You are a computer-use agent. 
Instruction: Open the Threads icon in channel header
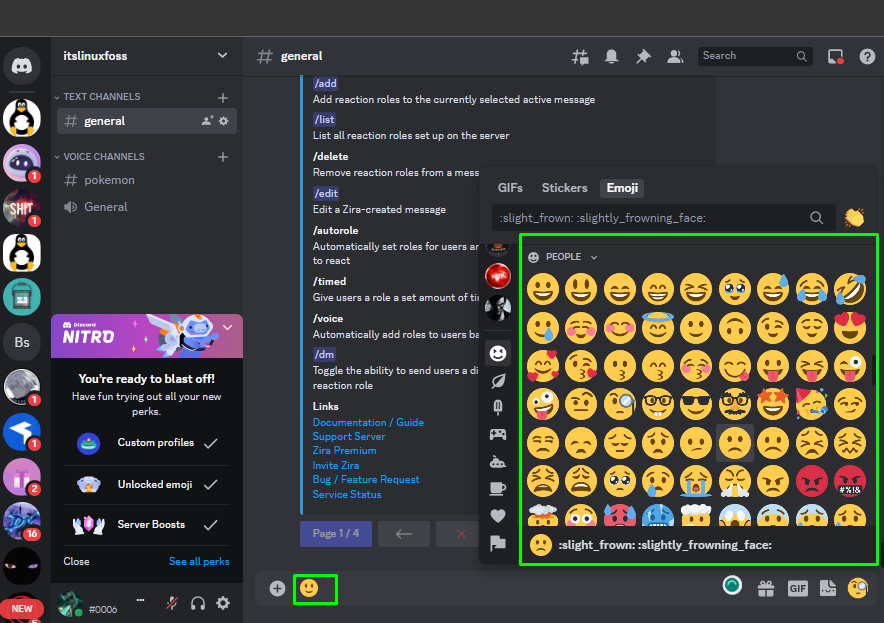tap(580, 56)
